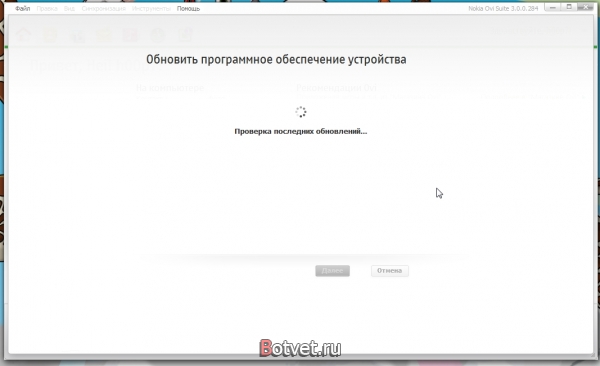The height and width of the screenshot is (366, 600).
Task: Close the Nokia Ovi Suite window
Action: [x=585, y=7]
